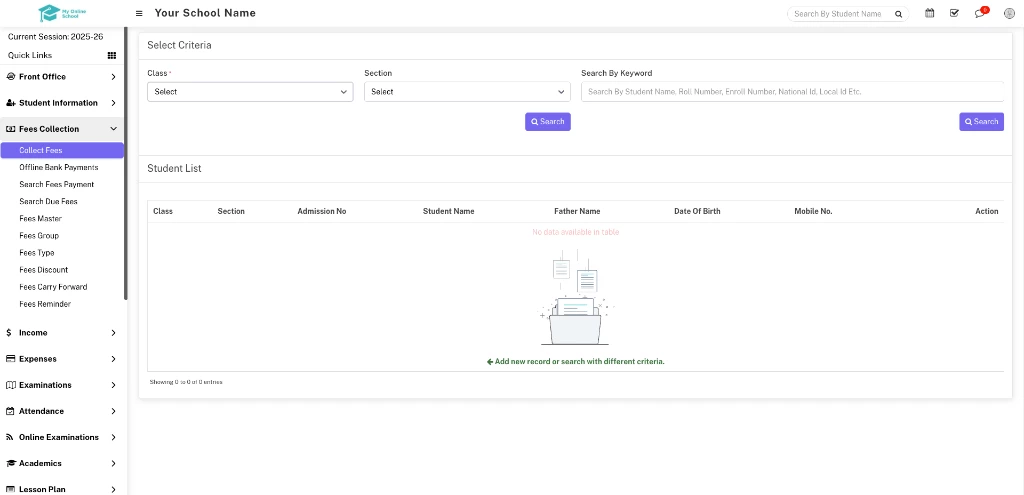
Task: Click the Your School Name title
Action: [x=205, y=13]
